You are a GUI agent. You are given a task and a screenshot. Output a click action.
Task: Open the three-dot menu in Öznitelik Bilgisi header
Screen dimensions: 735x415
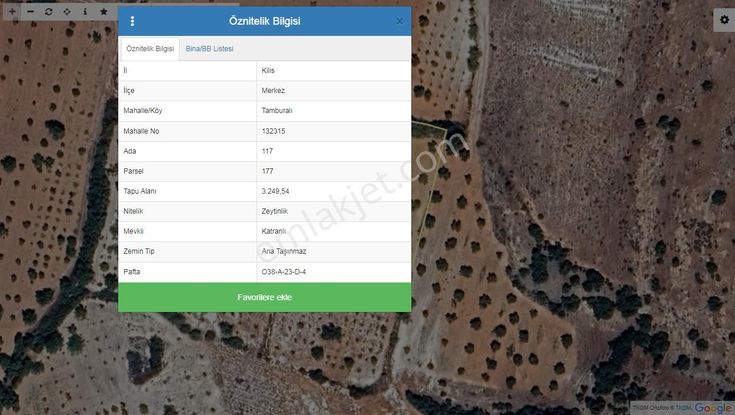click(132, 21)
